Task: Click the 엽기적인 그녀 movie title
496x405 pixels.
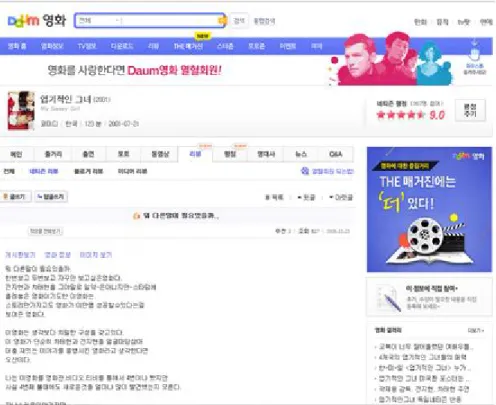Action: pos(65,99)
